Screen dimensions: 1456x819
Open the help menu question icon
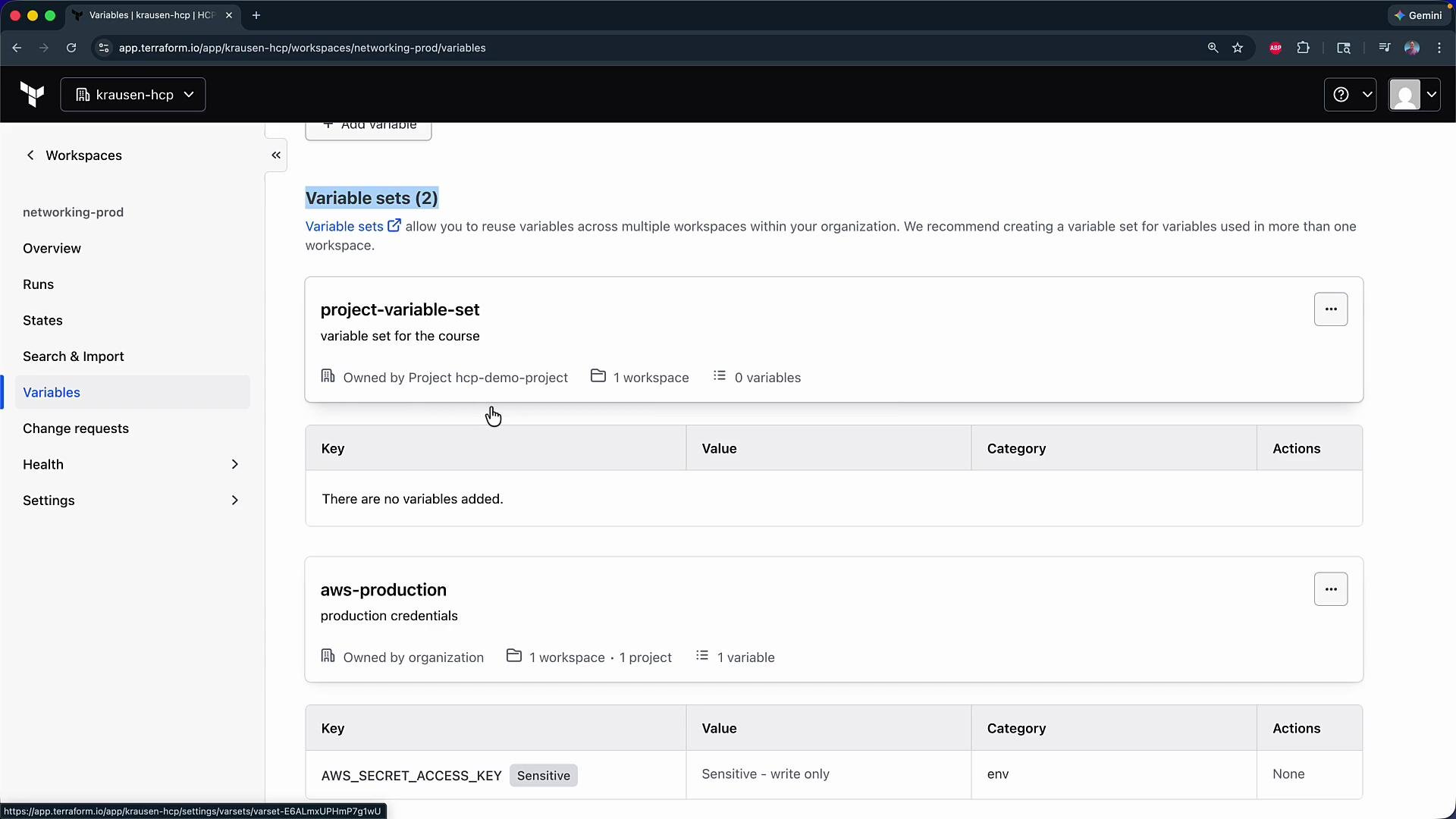click(x=1350, y=95)
